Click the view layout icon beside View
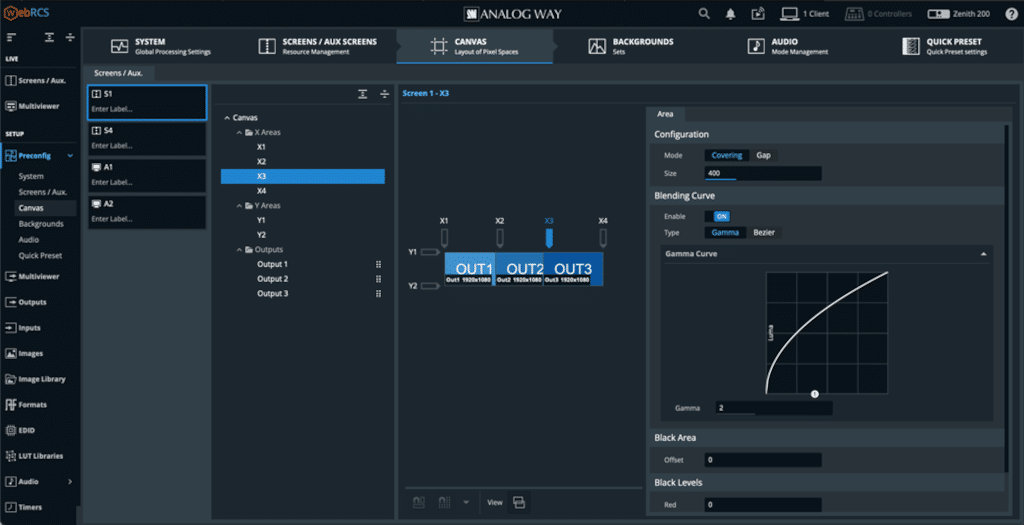 coord(519,502)
